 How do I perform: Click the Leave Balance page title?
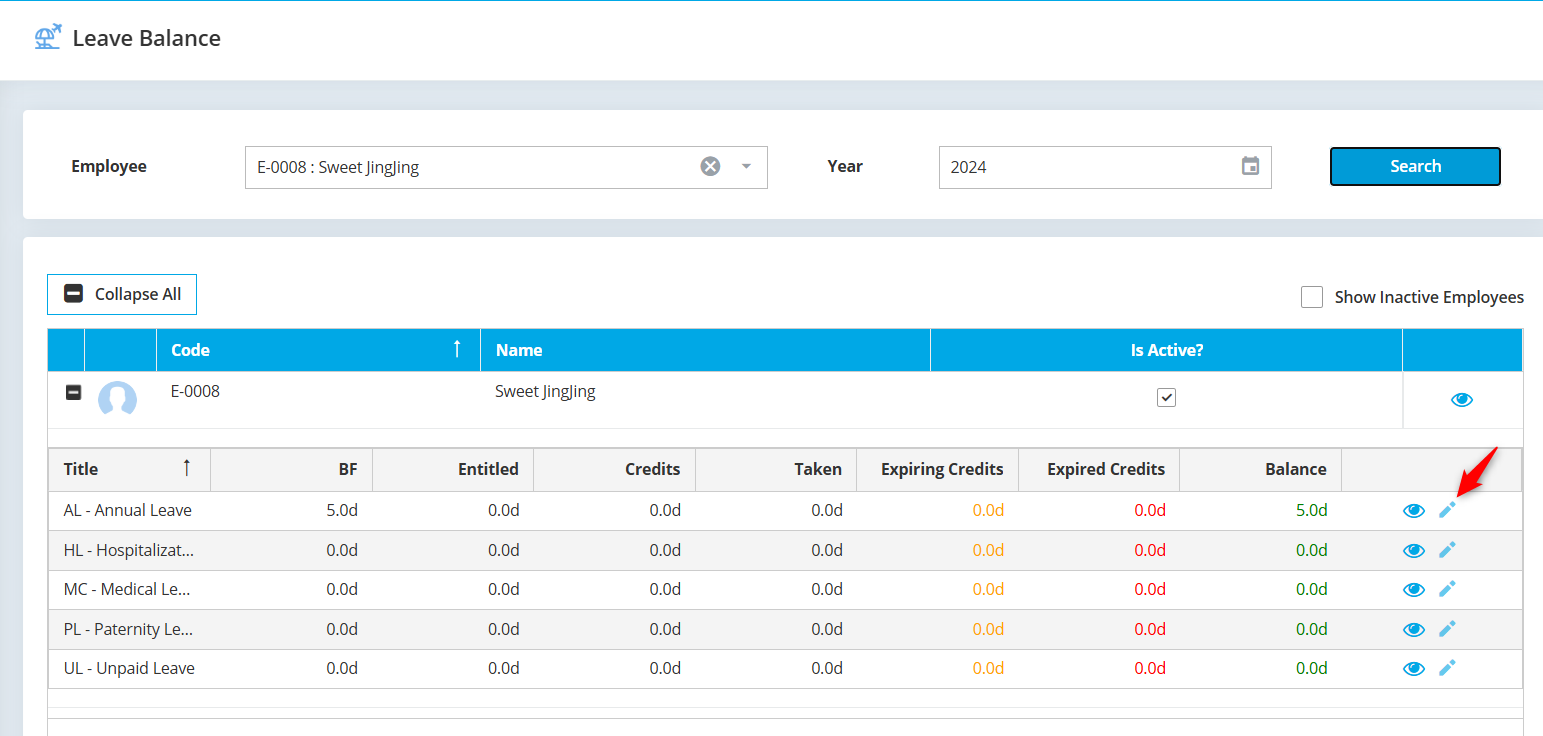click(x=147, y=38)
